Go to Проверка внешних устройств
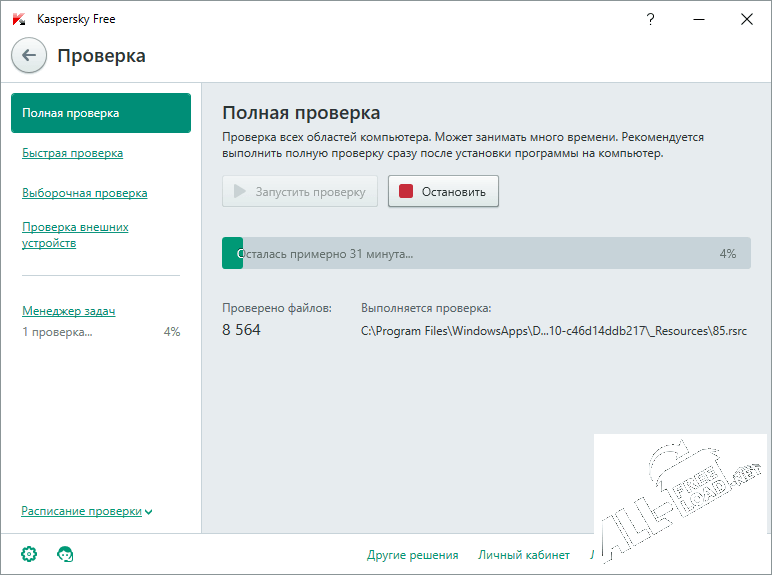Viewport: 772px width, 575px height. [75, 235]
